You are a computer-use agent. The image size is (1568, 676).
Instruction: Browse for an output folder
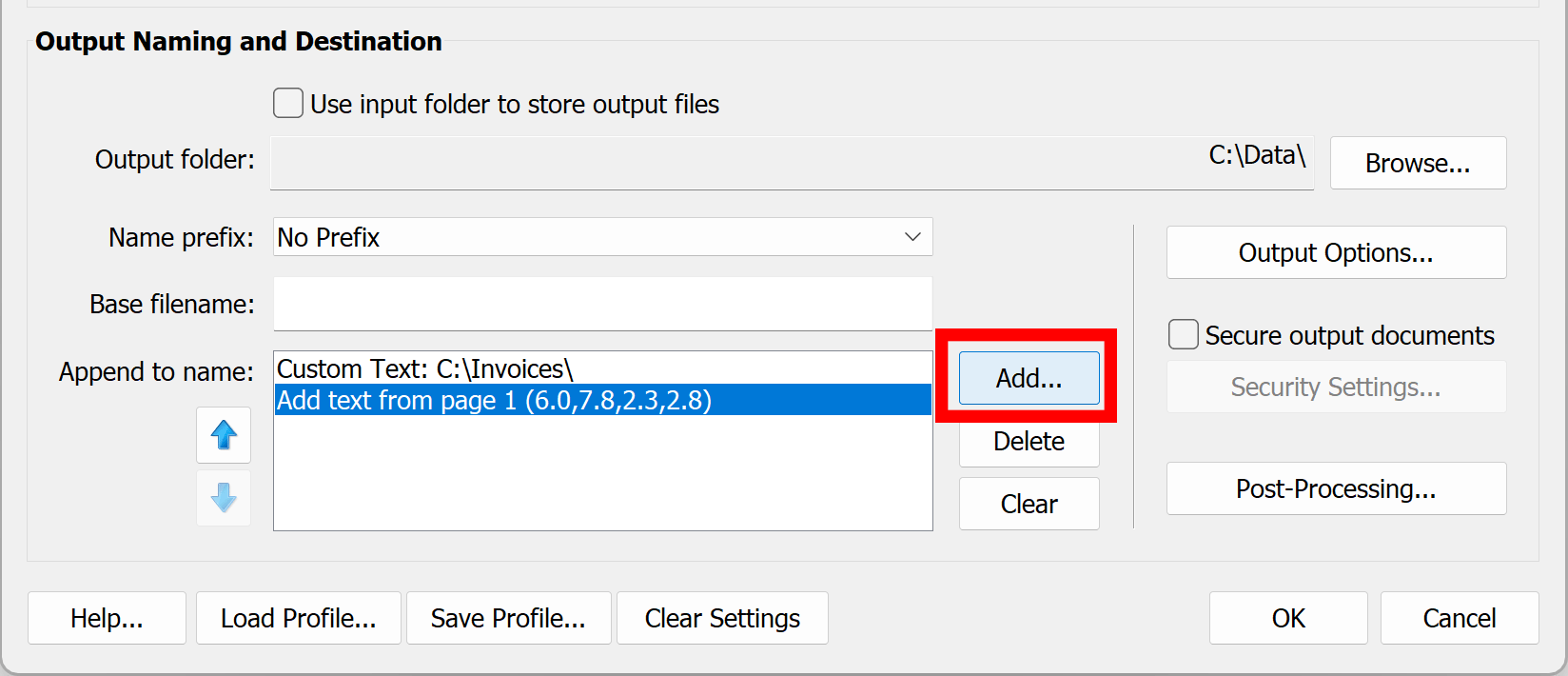[1417, 163]
